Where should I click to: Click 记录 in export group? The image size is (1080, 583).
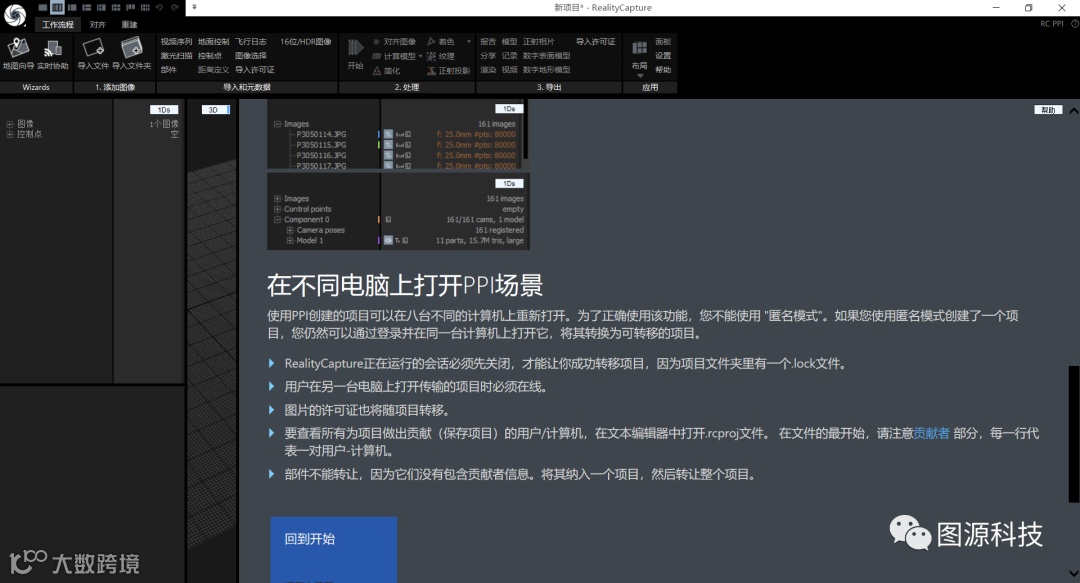(x=510, y=56)
